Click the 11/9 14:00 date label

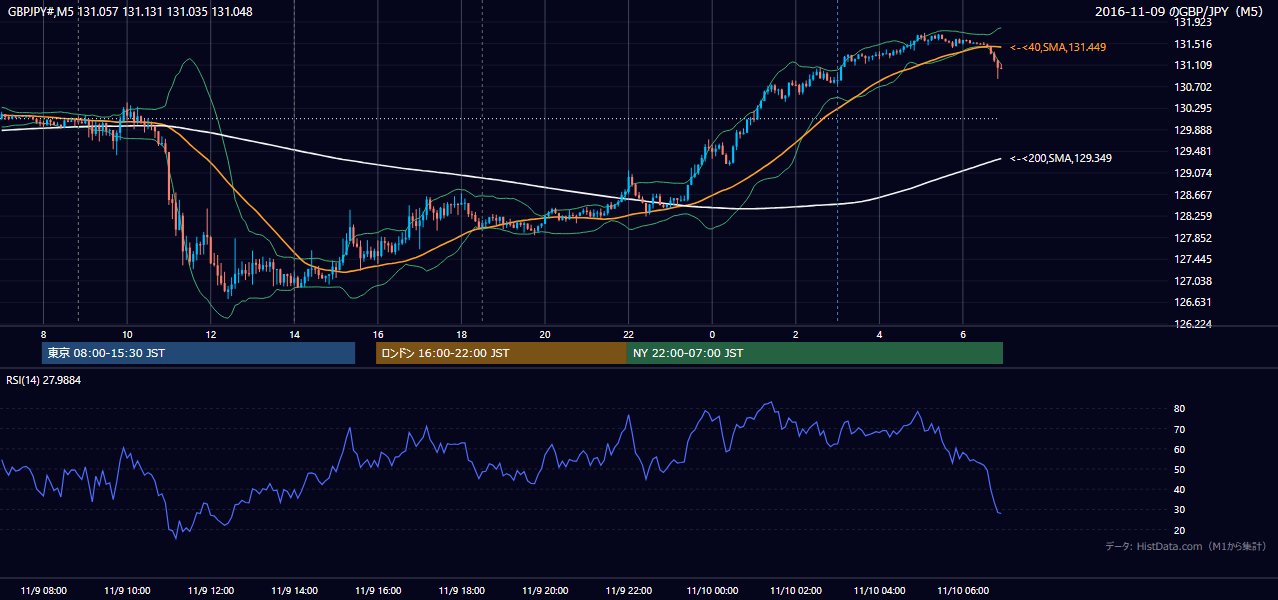294,590
